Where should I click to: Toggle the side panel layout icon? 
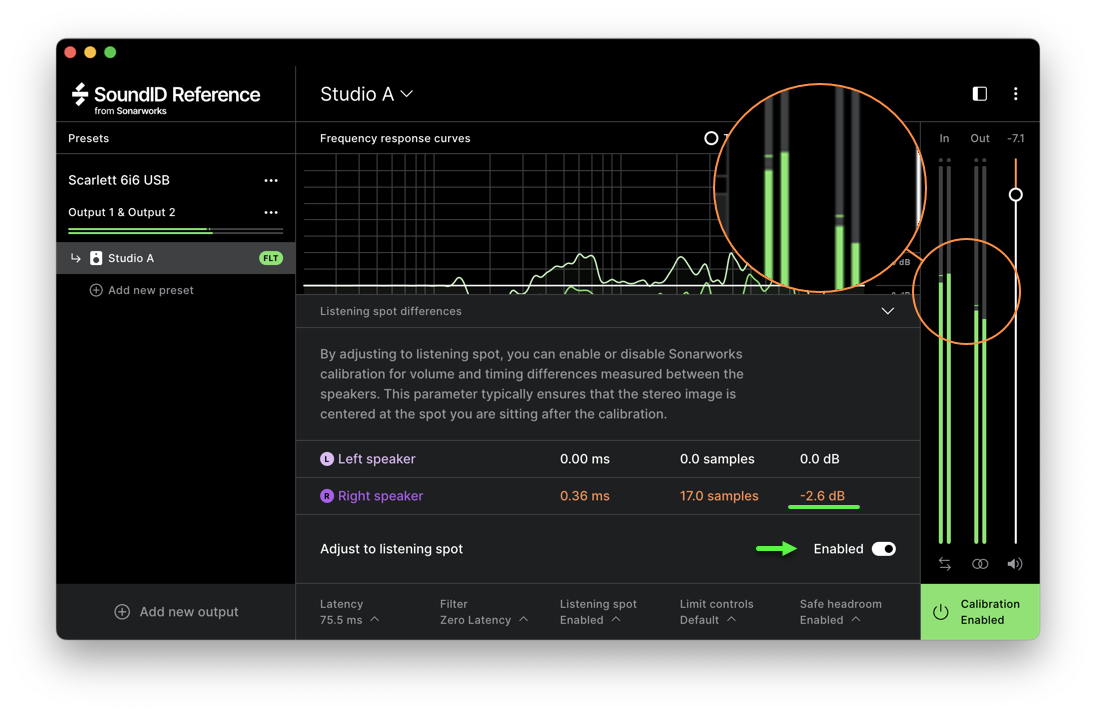click(980, 94)
